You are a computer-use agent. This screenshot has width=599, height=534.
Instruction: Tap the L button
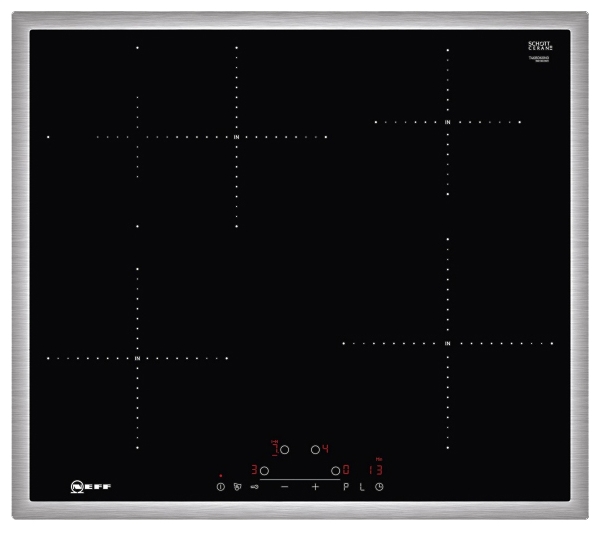tap(362, 487)
